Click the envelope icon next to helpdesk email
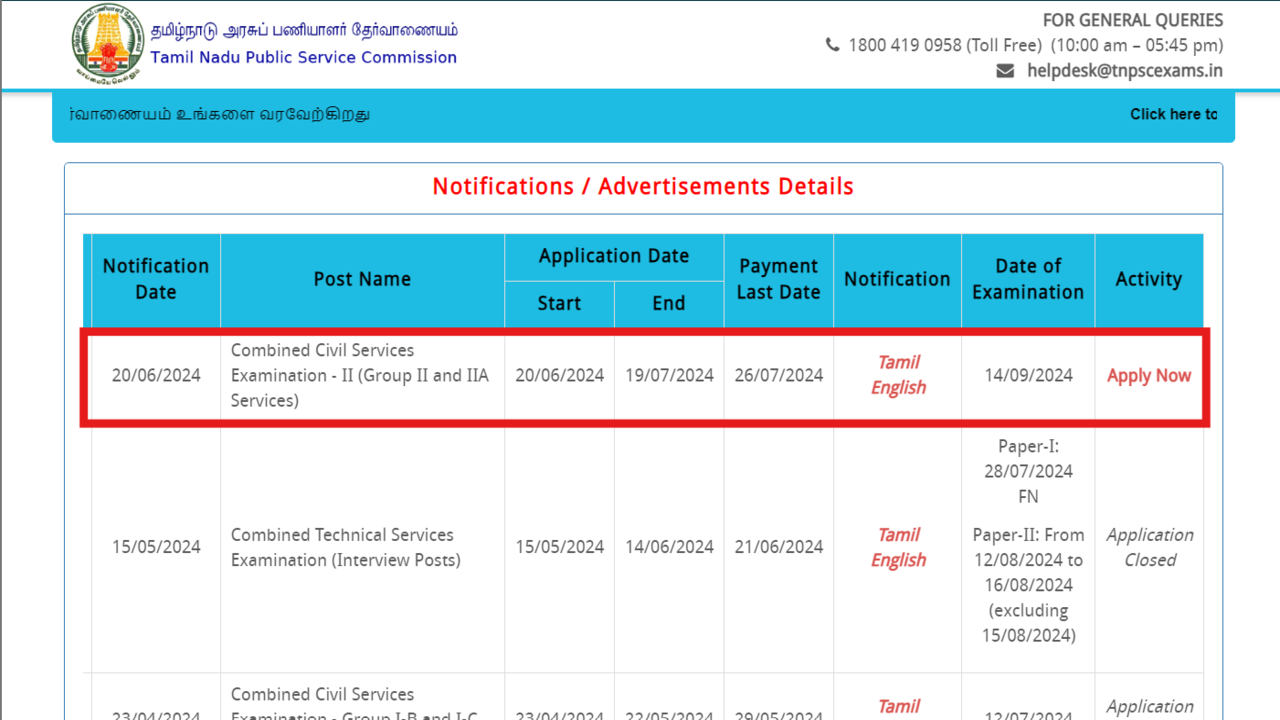Viewport: 1280px width, 720px height. click(1005, 71)
